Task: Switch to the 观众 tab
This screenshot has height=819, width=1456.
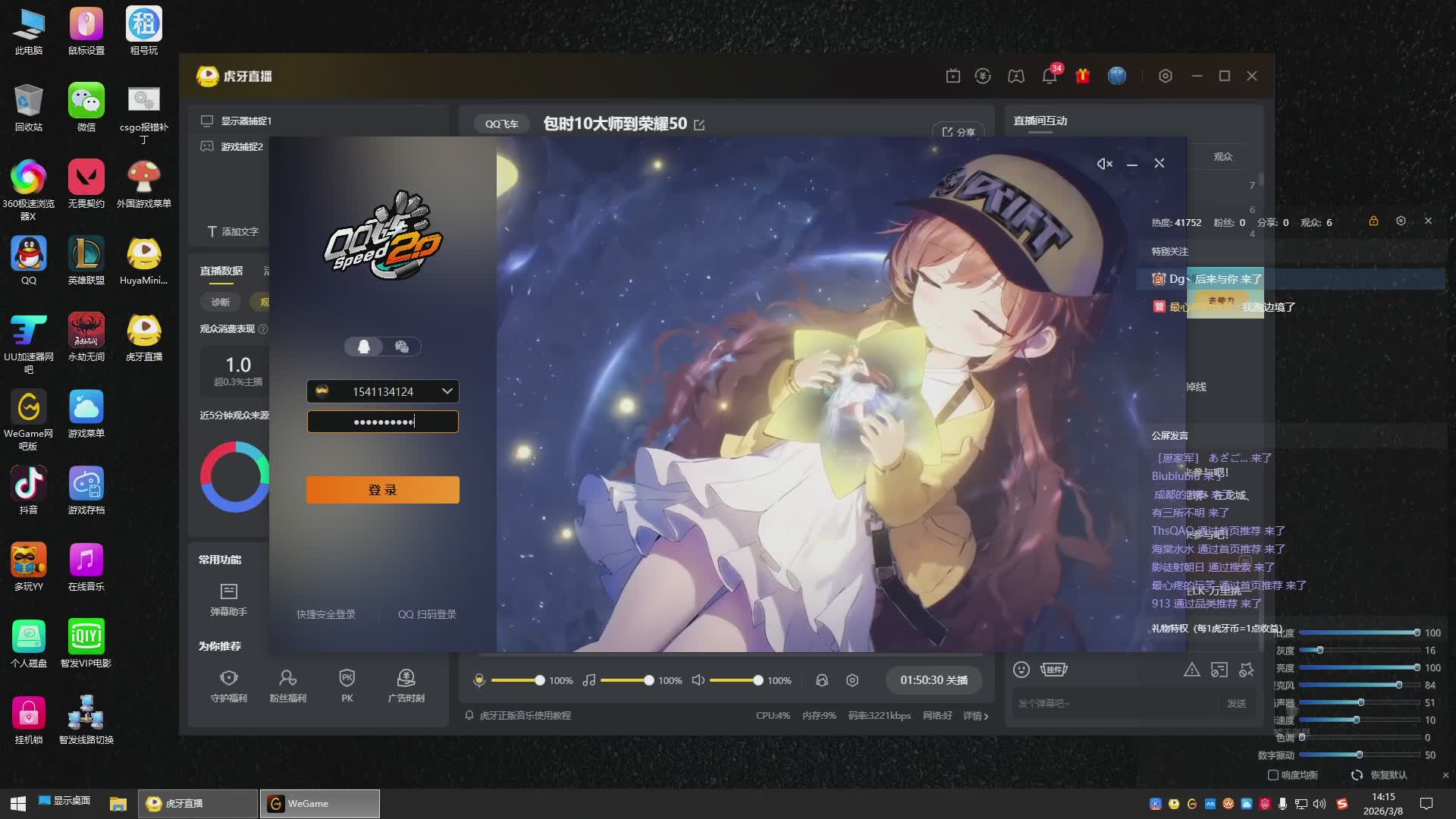Action: [x=1222, y=157]
